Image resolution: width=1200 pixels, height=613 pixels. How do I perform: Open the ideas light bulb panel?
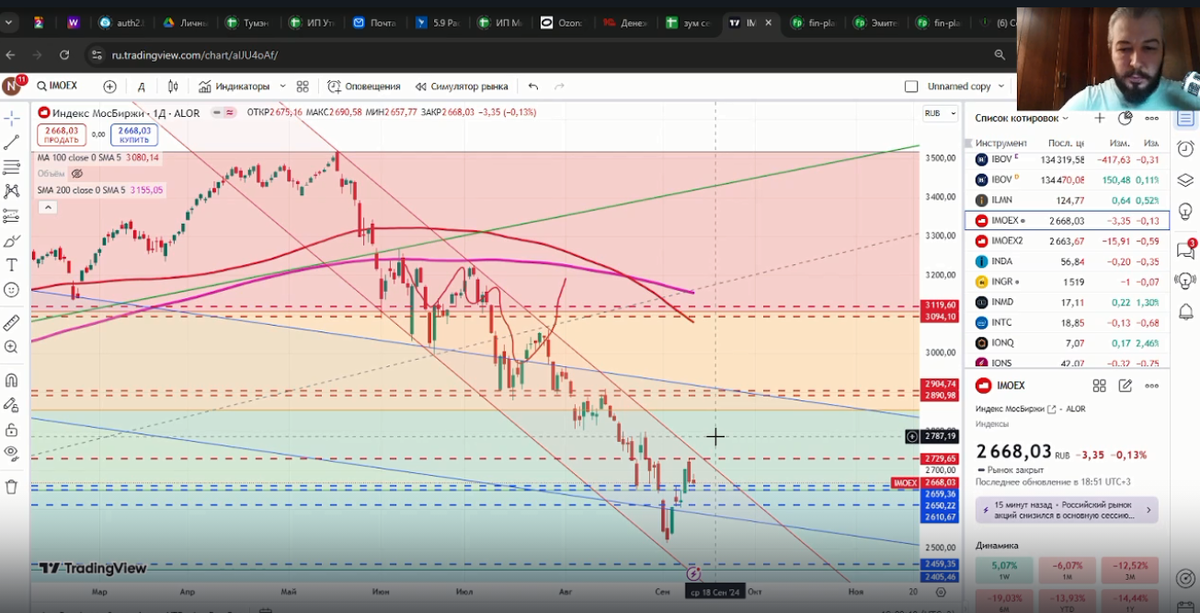pyautogui.click(x=1185, y=212)
